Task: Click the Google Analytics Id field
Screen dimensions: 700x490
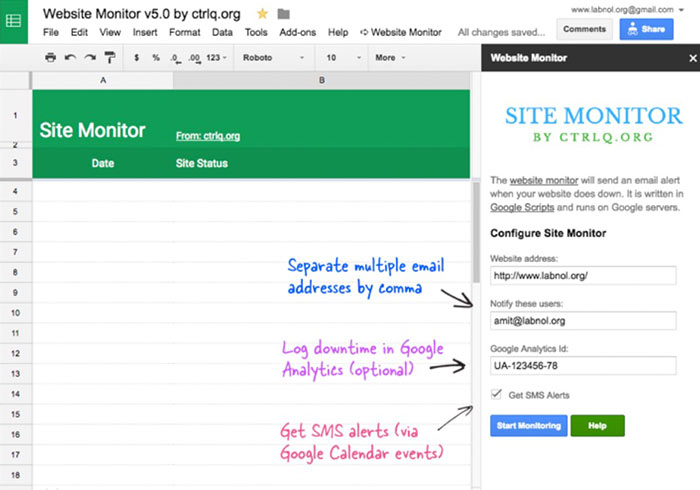Action: tap(583, 366)
